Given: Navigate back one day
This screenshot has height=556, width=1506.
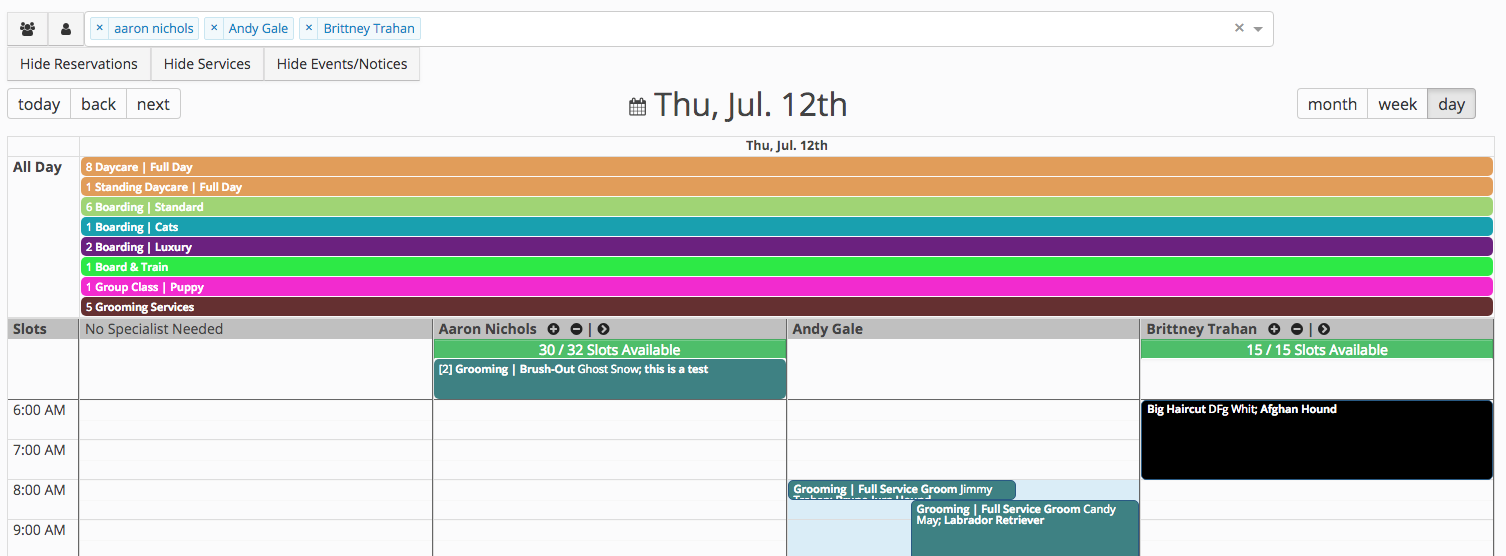Looking at the screenshot, I should point(99,104).
